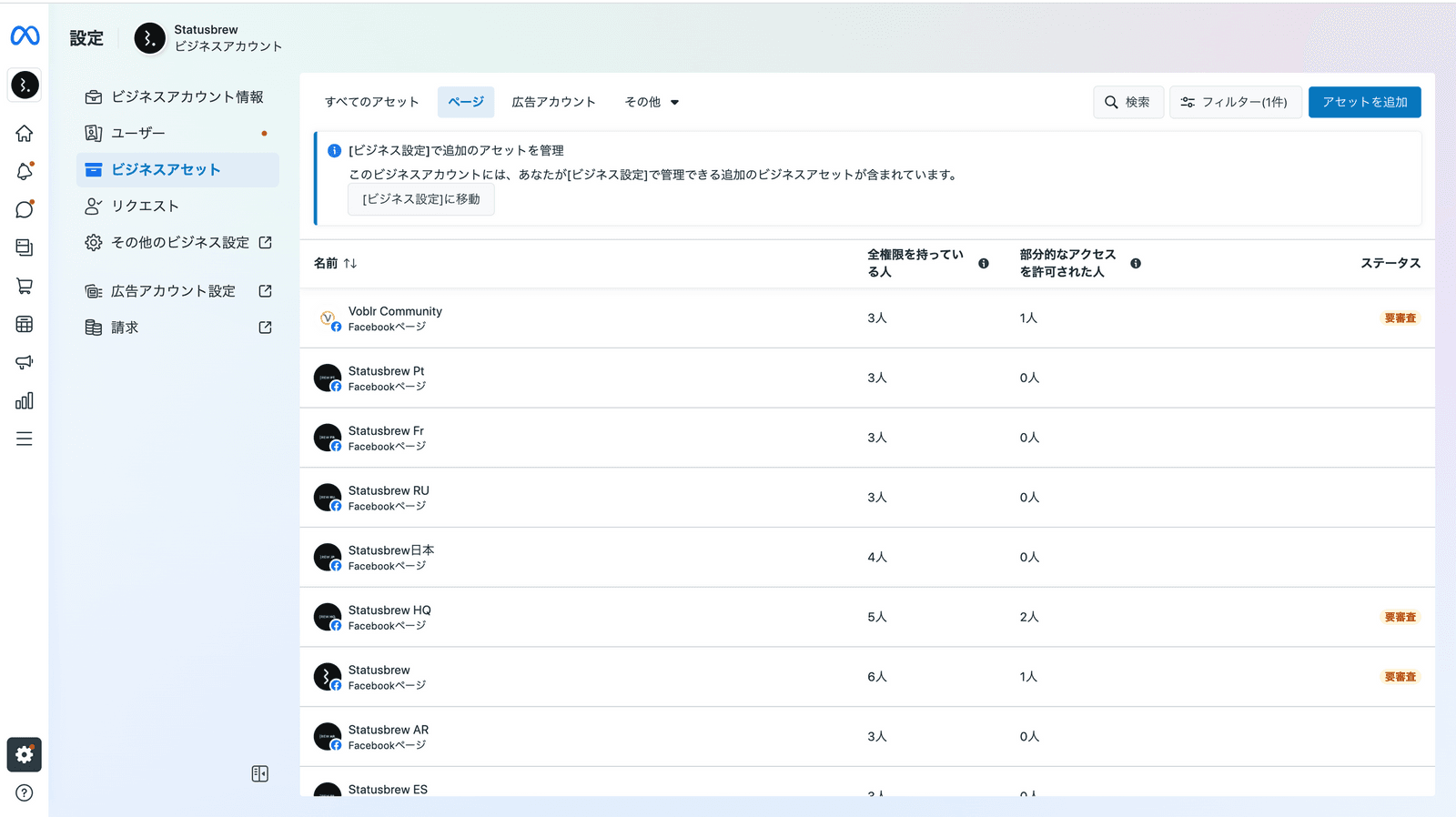Screen dimensions: 1456x817
Task: Toggle the sidebar collapse panel icon
Action: (x=259, y=773)
